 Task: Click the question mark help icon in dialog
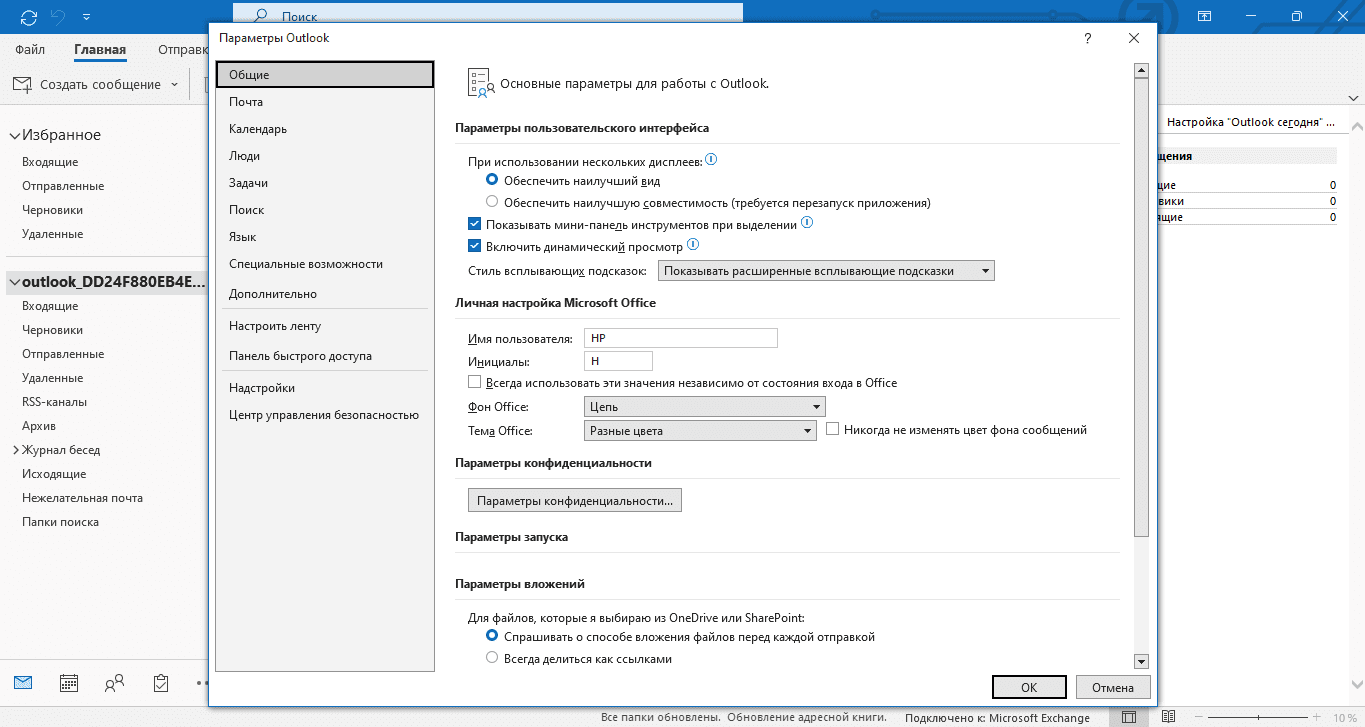[x=1087, y=38]
